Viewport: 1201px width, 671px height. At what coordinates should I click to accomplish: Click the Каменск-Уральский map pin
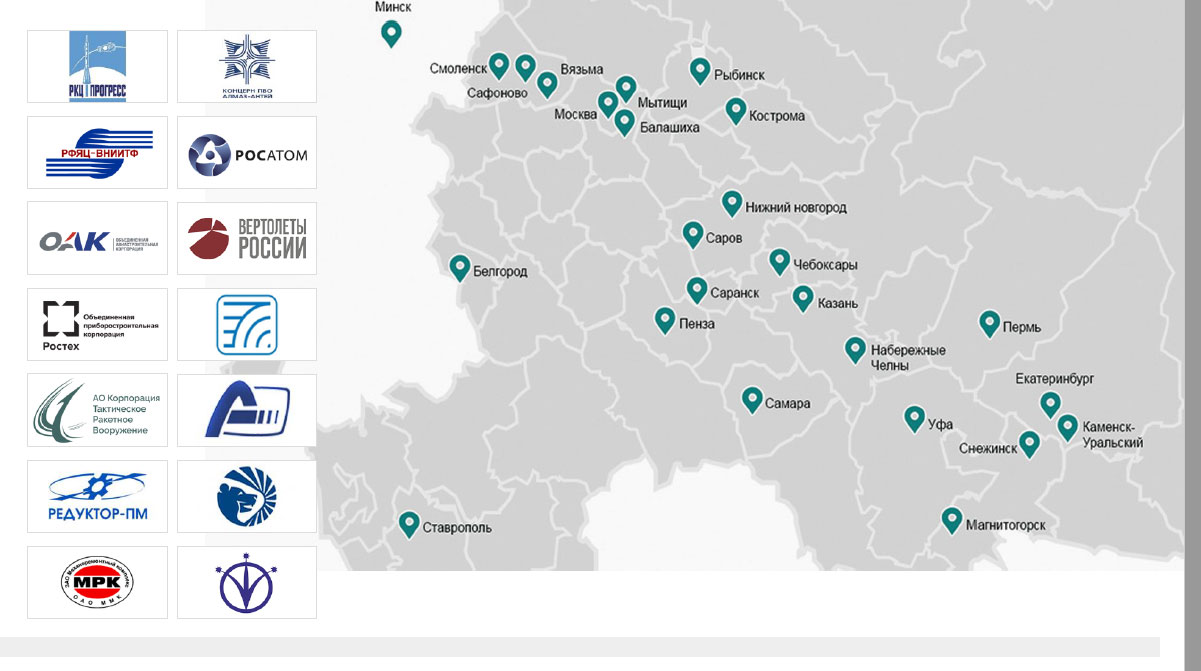pyautogui.click(x=1068, y=427)
